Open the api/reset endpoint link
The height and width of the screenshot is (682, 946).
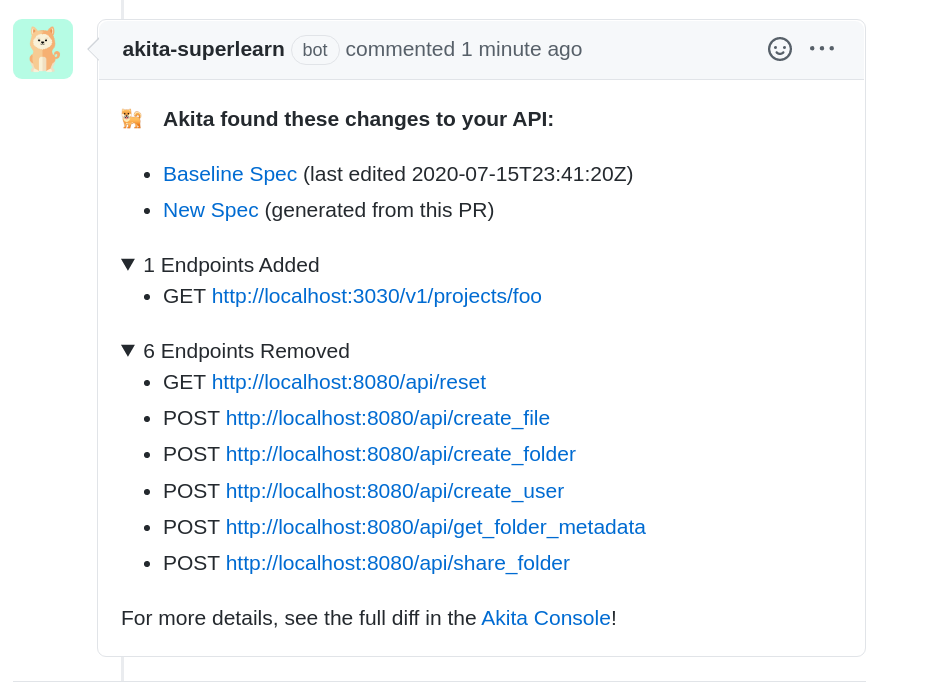(348, 382)
